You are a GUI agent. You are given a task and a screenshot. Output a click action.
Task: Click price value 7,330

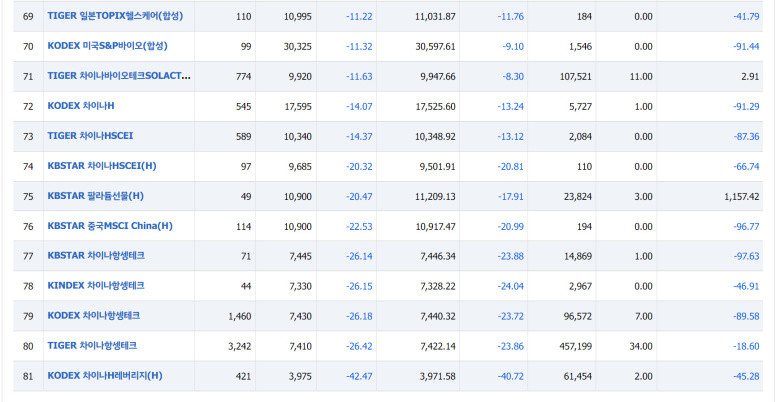300,286
